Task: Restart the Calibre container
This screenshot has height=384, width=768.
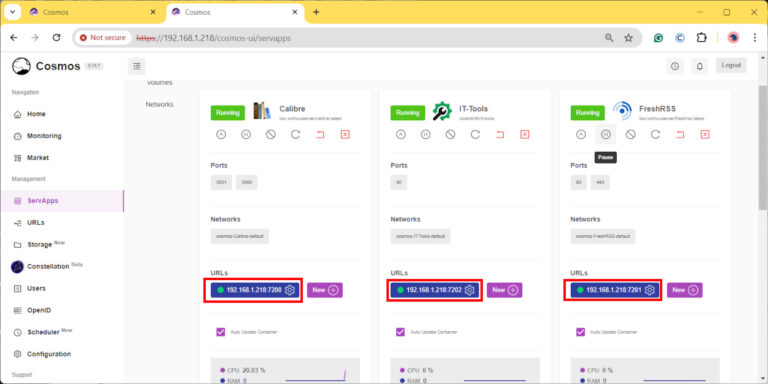Action: tap(295, 134)
